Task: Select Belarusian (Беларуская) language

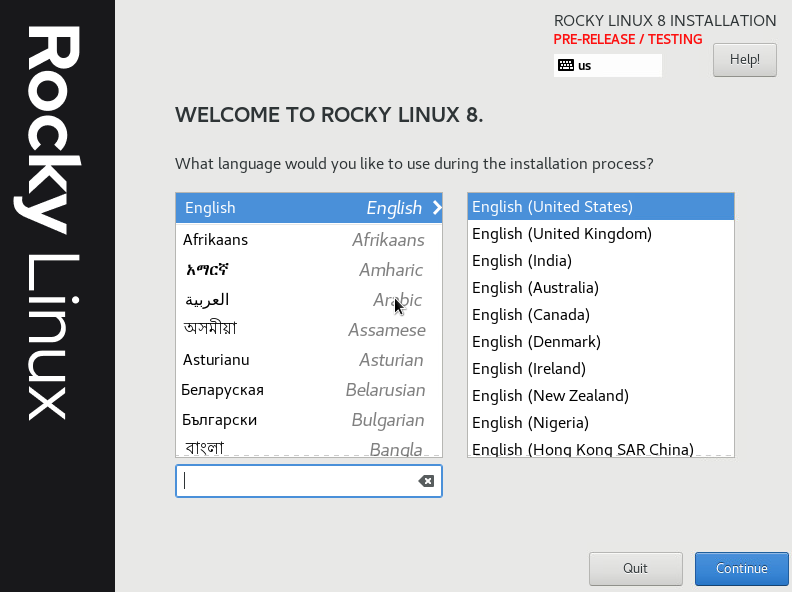Action: click(309, 390)
